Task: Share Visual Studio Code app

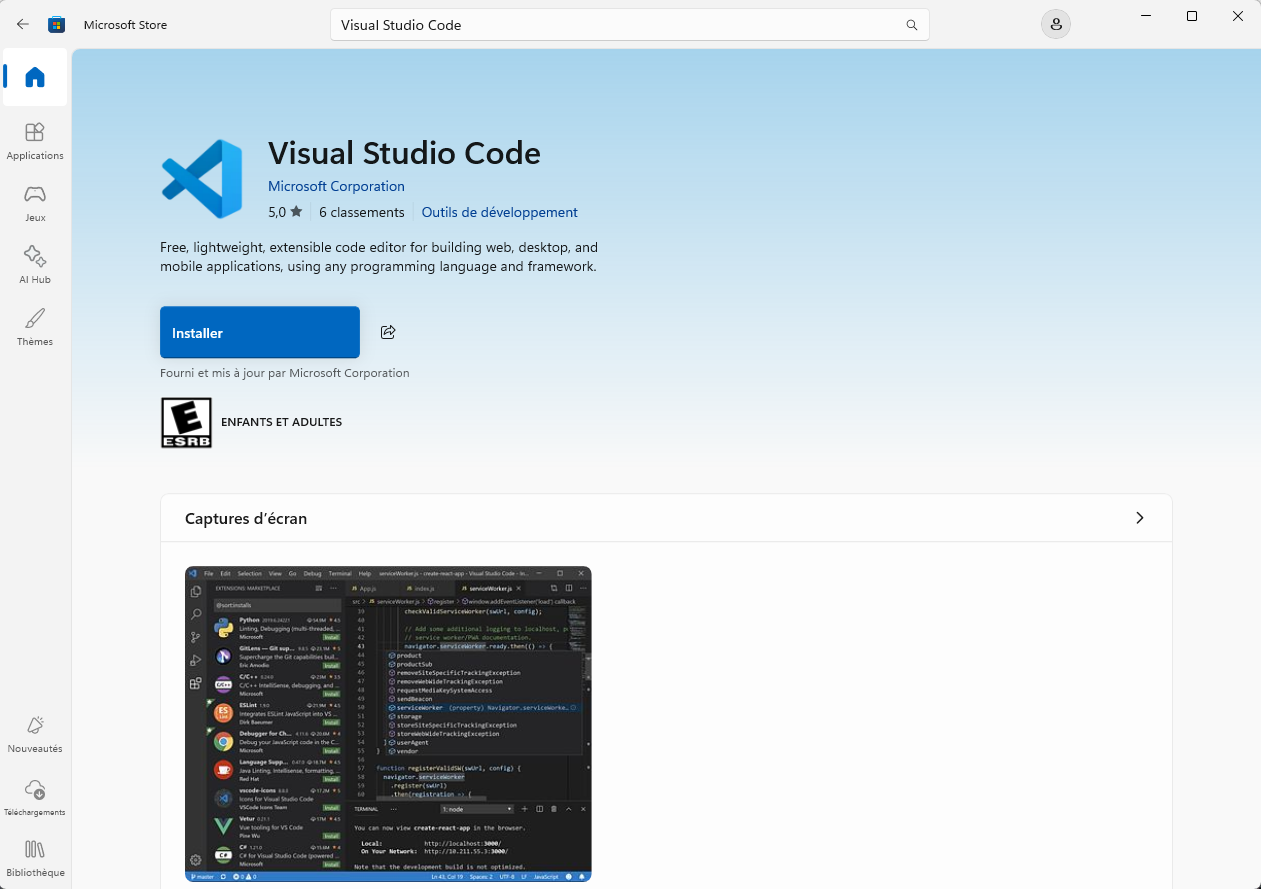Action: click(x=388, y=332)
